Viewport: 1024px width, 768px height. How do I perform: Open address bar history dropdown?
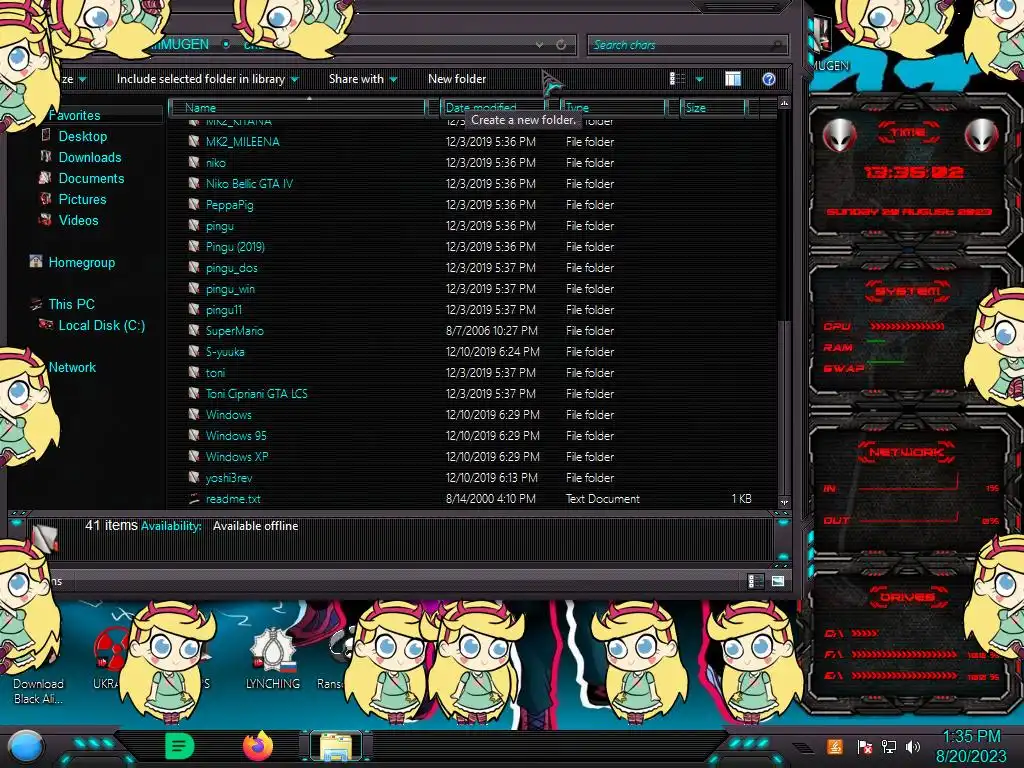coord(539,45)
